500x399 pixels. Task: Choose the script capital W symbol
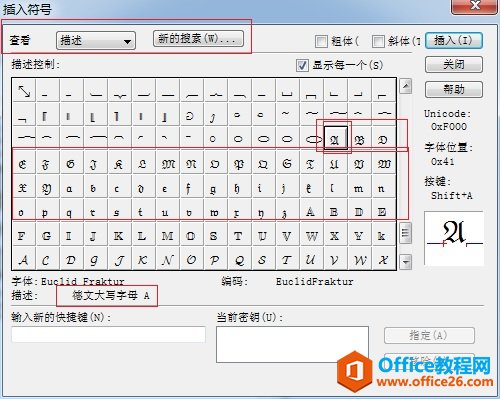359,259
